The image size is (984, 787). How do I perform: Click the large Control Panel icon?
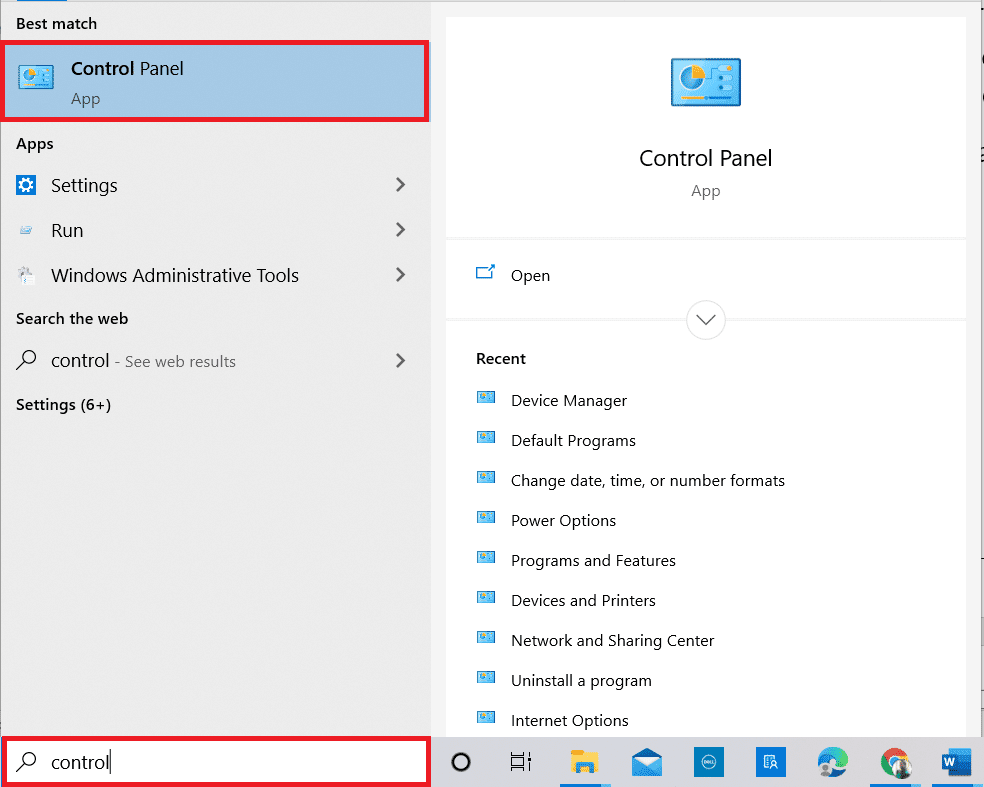point(705,82)
